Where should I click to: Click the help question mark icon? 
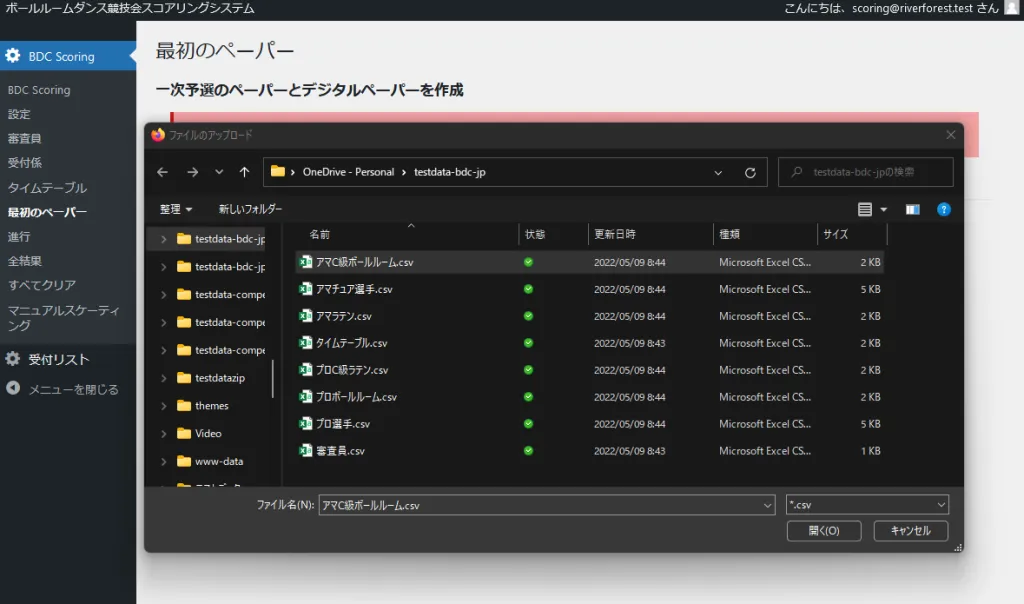pos(943,209)
